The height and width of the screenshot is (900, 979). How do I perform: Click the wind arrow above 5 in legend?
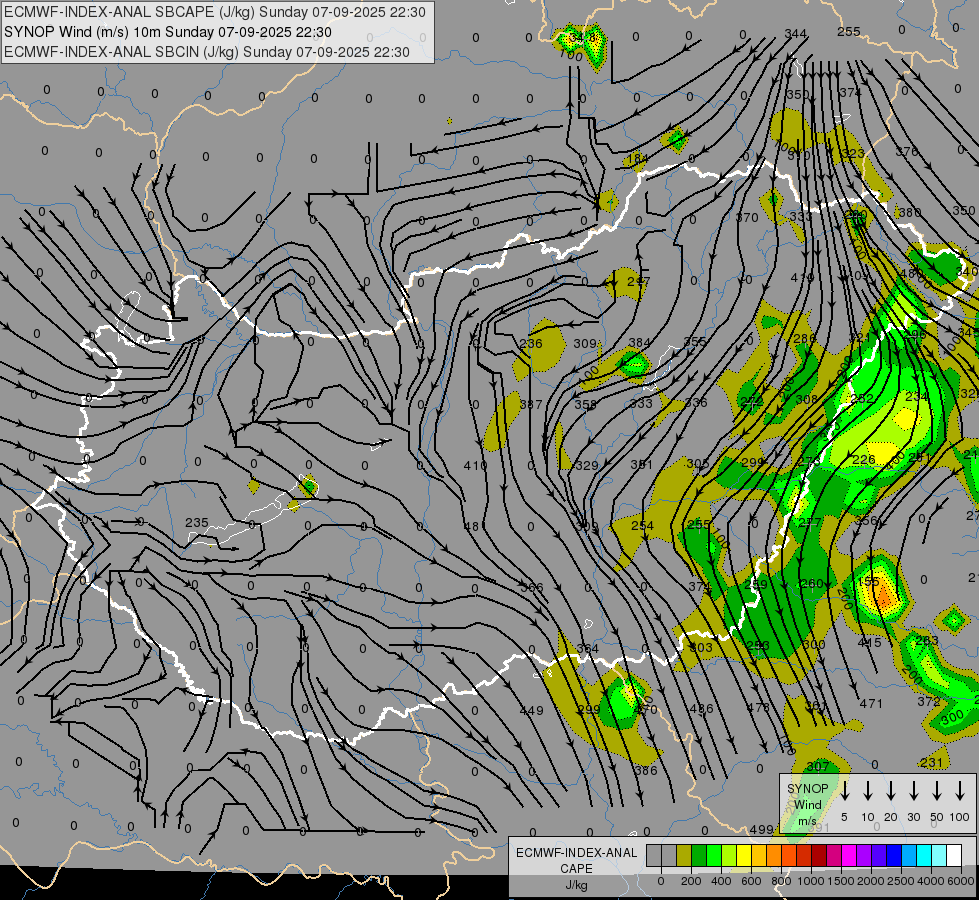point(845,791)
